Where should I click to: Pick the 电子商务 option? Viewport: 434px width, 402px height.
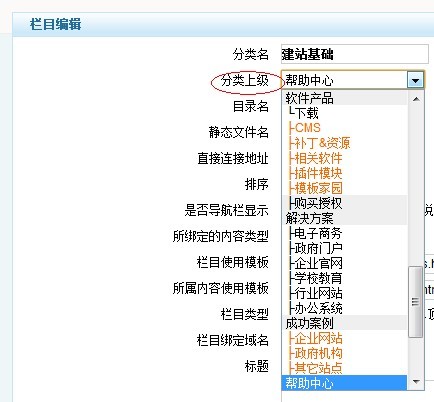point(345,233)
